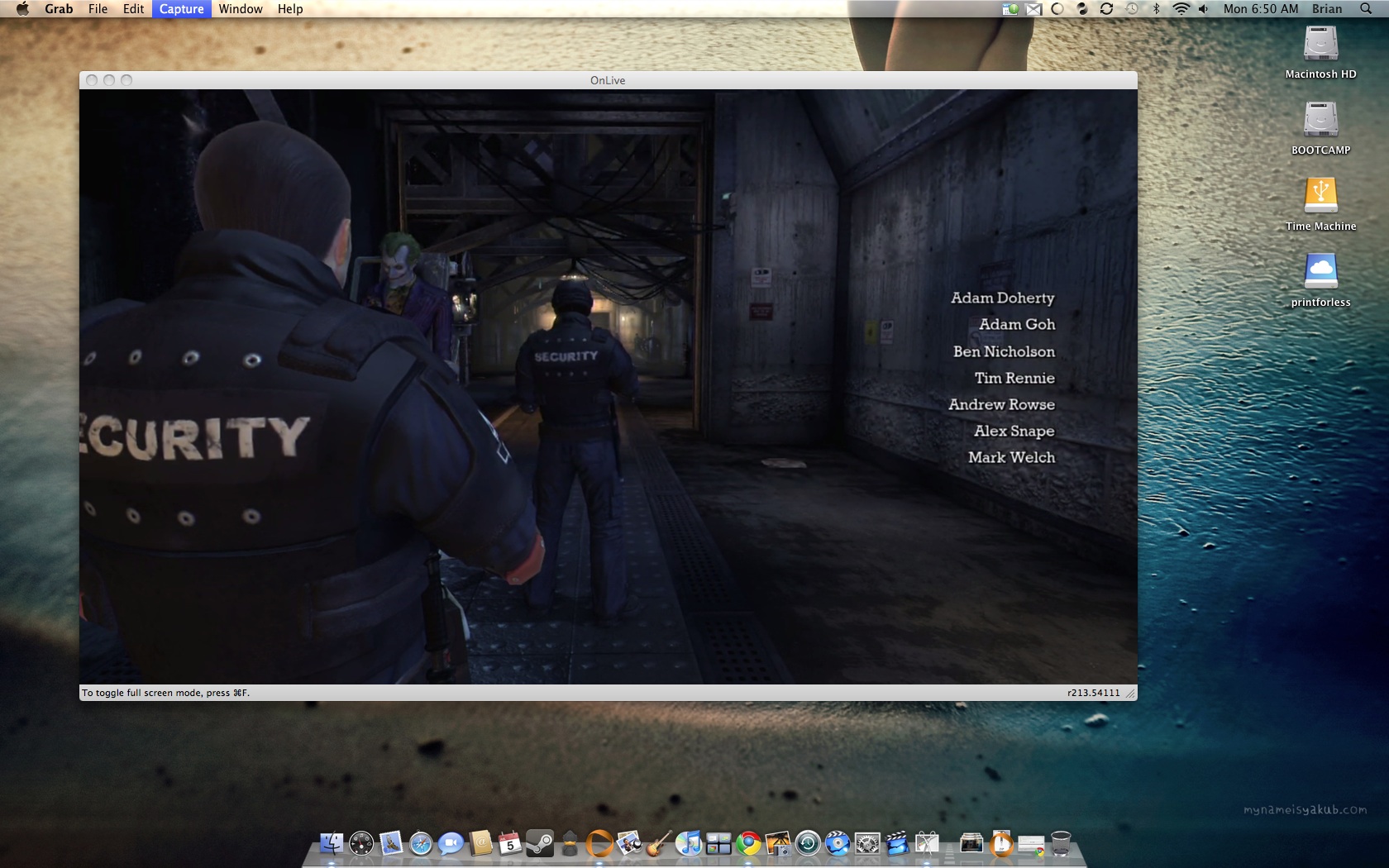Click the Time Machine menu bar icon

tap(1132, 9)
